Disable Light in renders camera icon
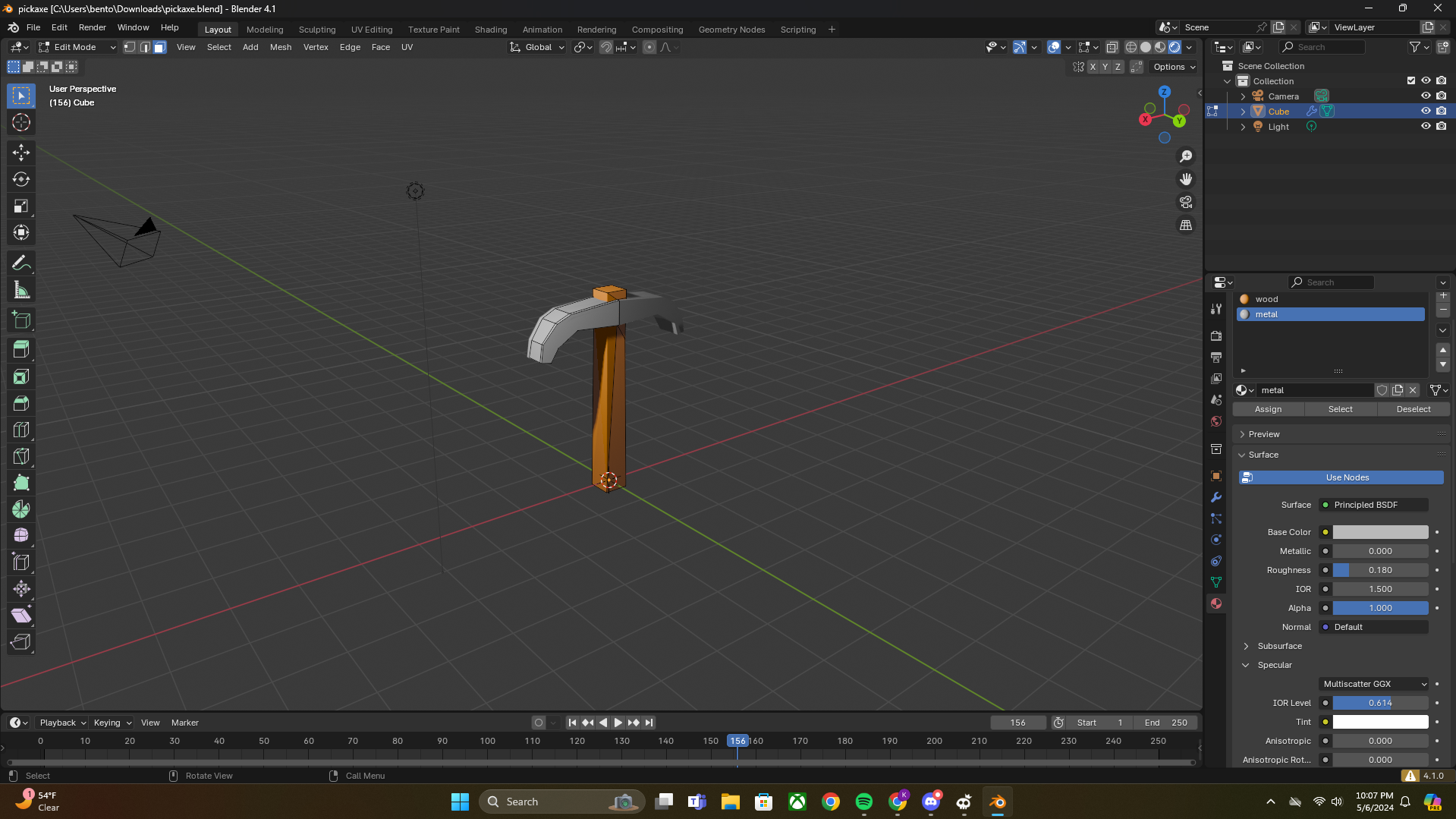The height and width of the screenshot is (819, 1456). coord(1441,126)
